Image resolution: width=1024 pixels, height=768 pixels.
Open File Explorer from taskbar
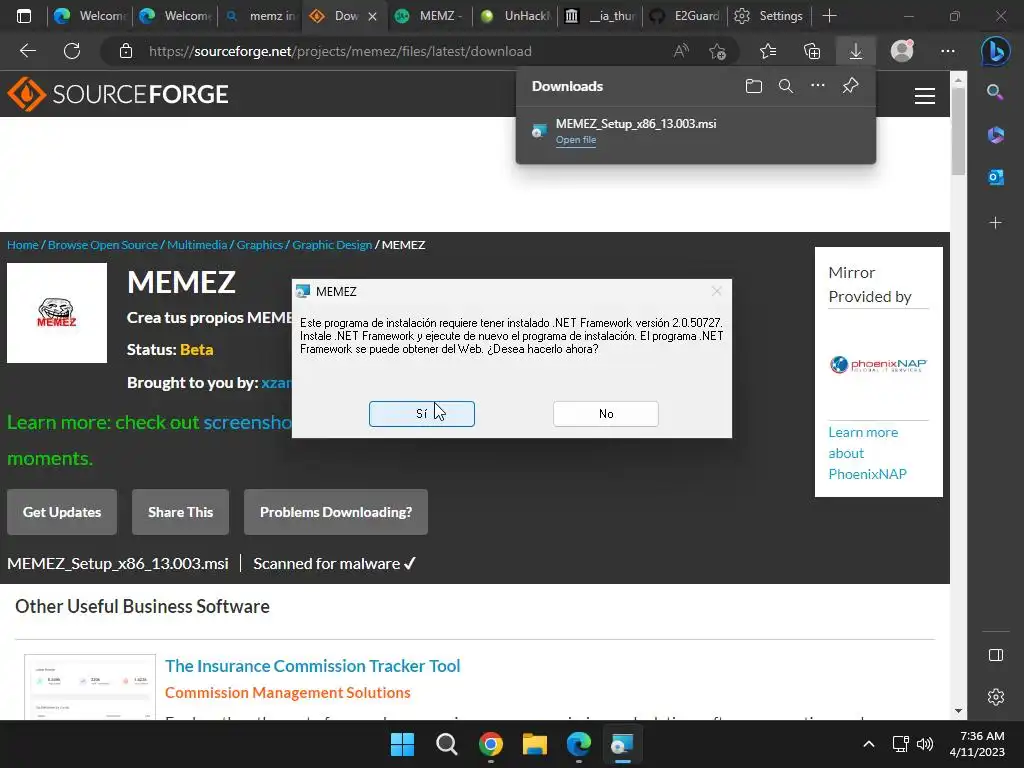coord(535,744)
